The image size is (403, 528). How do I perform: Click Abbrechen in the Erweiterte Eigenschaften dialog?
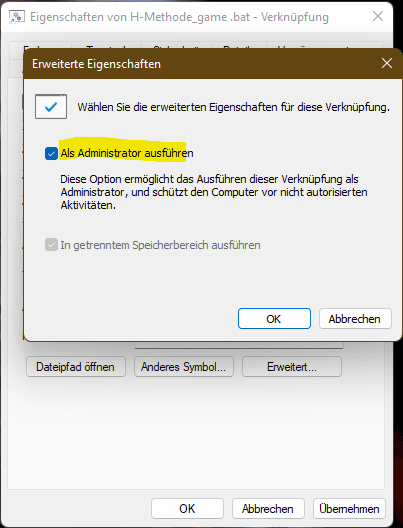(x=355, y=319)
